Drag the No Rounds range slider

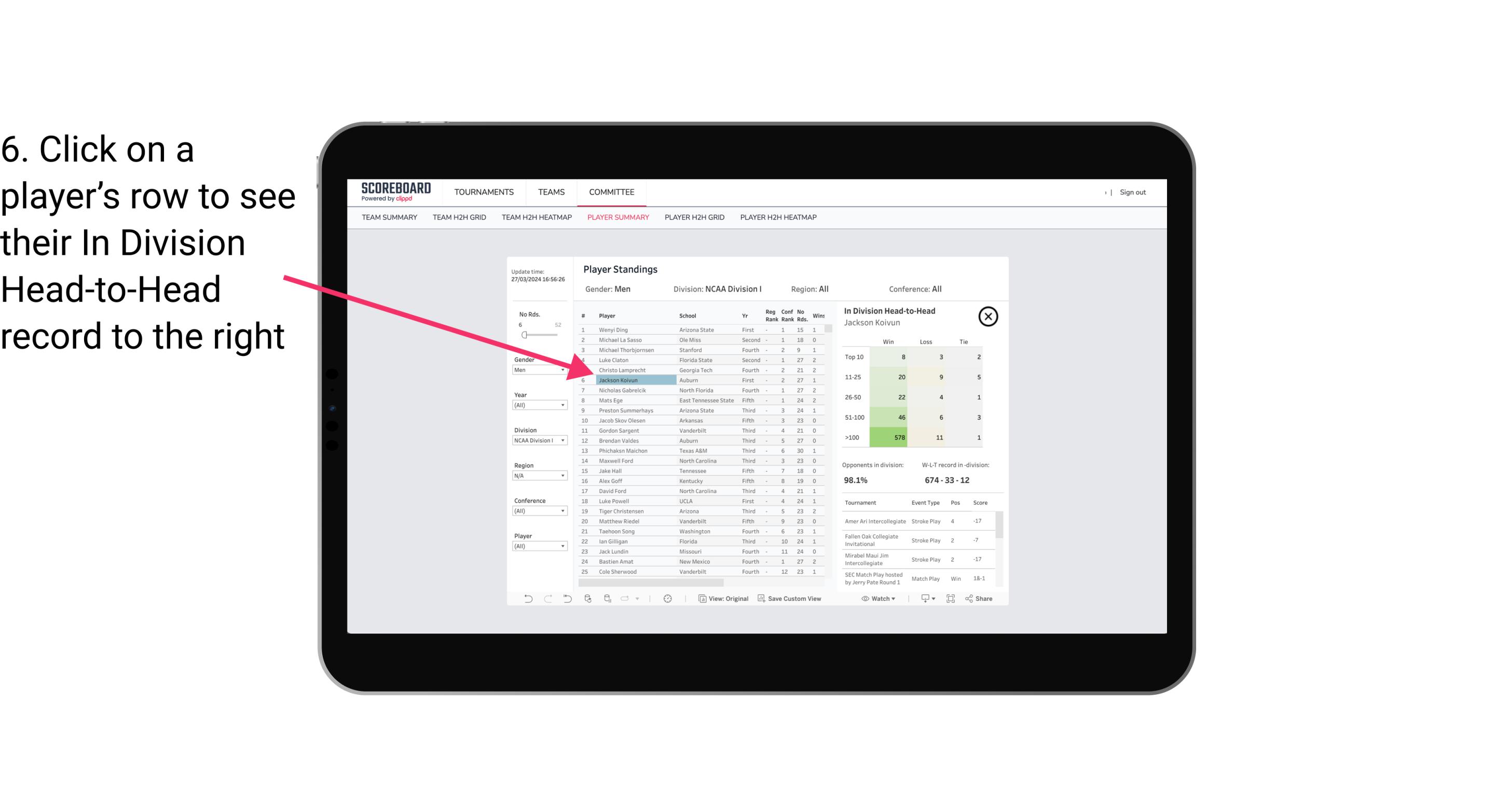pos(525,335)
